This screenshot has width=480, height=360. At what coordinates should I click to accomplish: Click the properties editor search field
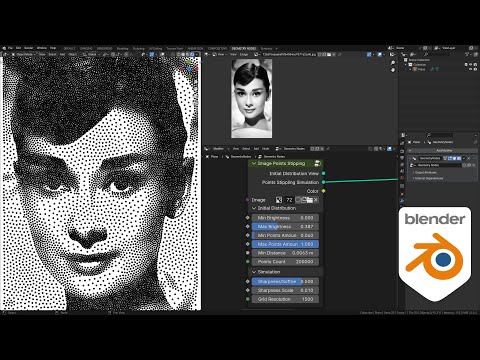click(439, 135)
